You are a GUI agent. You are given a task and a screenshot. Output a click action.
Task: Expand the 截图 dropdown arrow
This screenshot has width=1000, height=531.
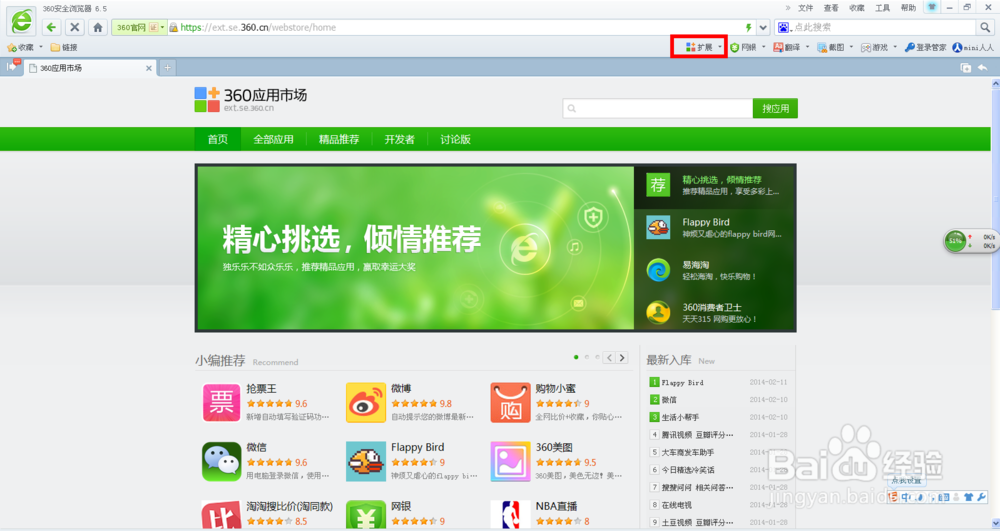pos(851,47)
